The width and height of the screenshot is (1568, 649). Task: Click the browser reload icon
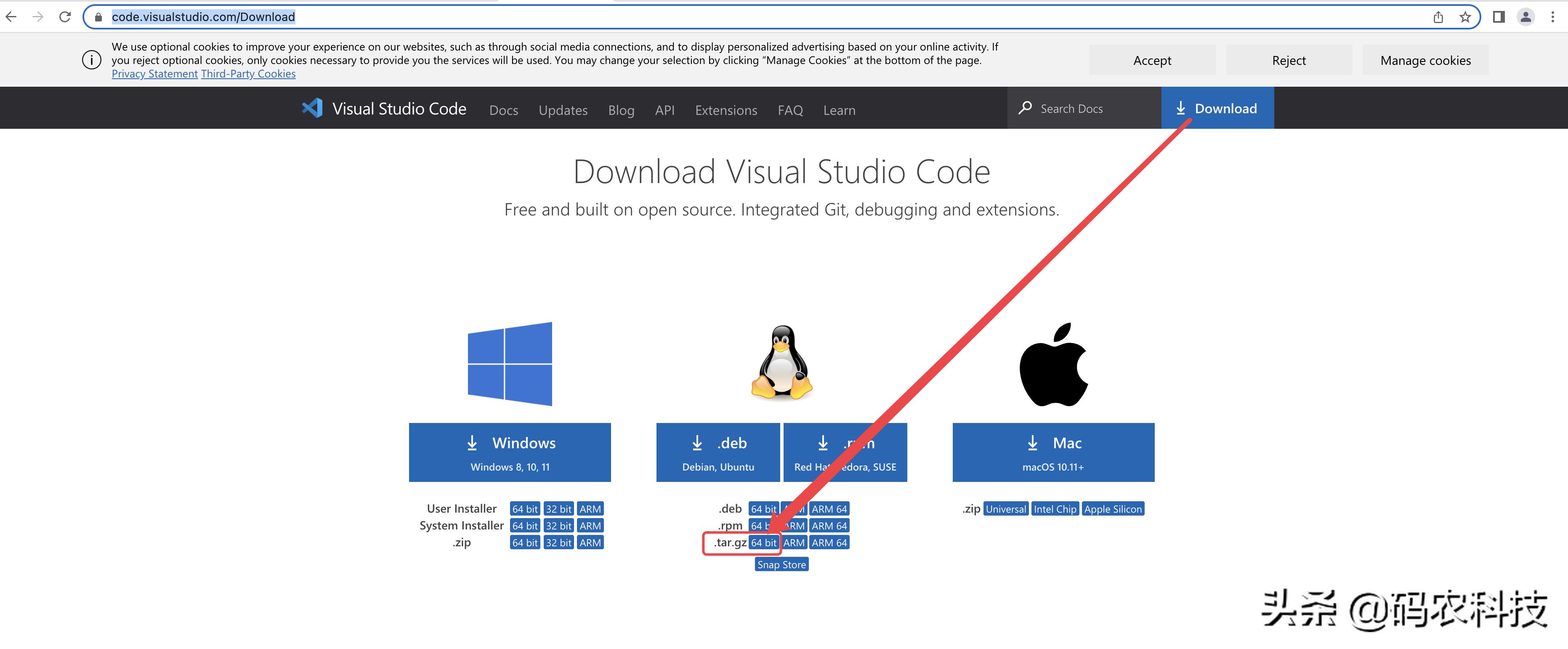[65, 17]
